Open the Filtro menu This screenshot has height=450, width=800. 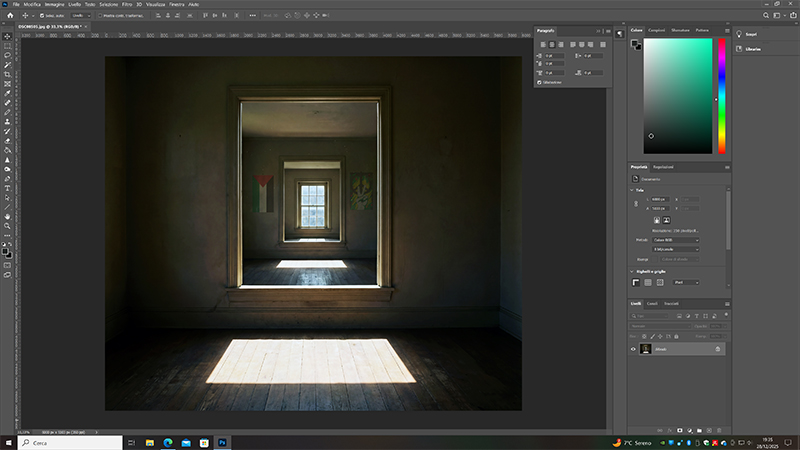pos(127,4)
